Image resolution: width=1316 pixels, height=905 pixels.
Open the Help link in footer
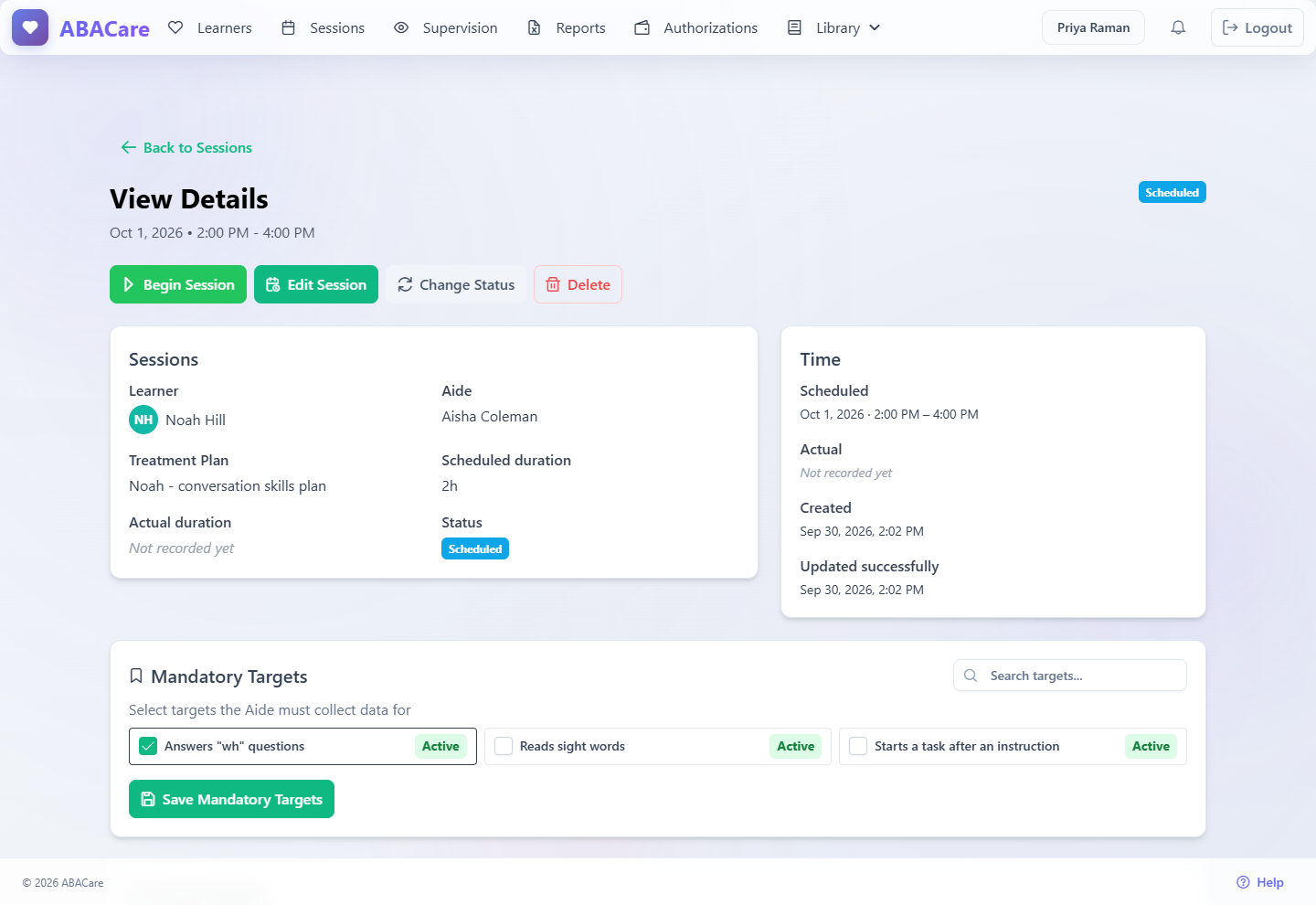1260,882
